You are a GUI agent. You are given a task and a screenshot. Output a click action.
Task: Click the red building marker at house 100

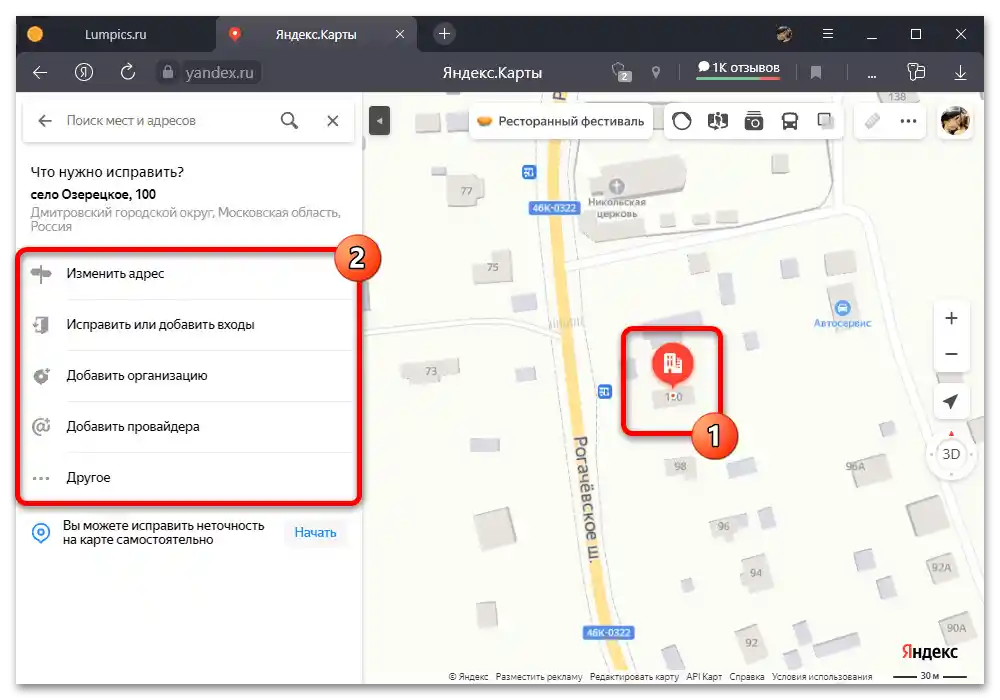[672, 364]
